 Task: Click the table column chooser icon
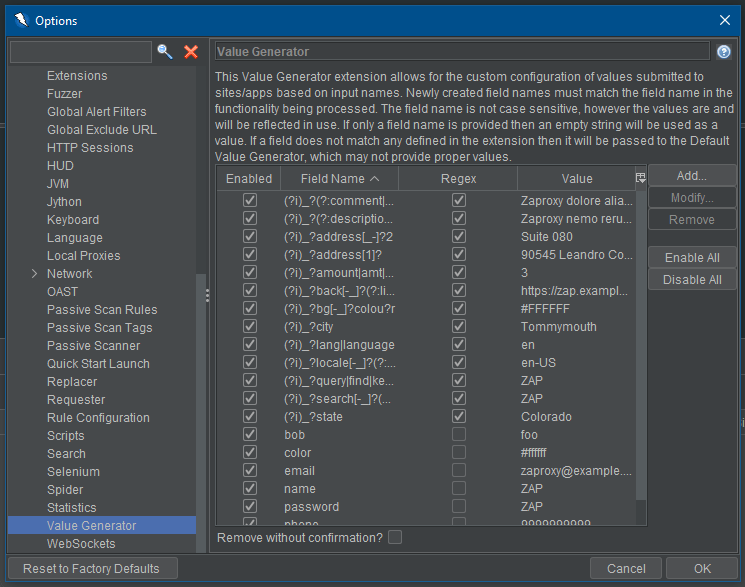tap(641, 178)
